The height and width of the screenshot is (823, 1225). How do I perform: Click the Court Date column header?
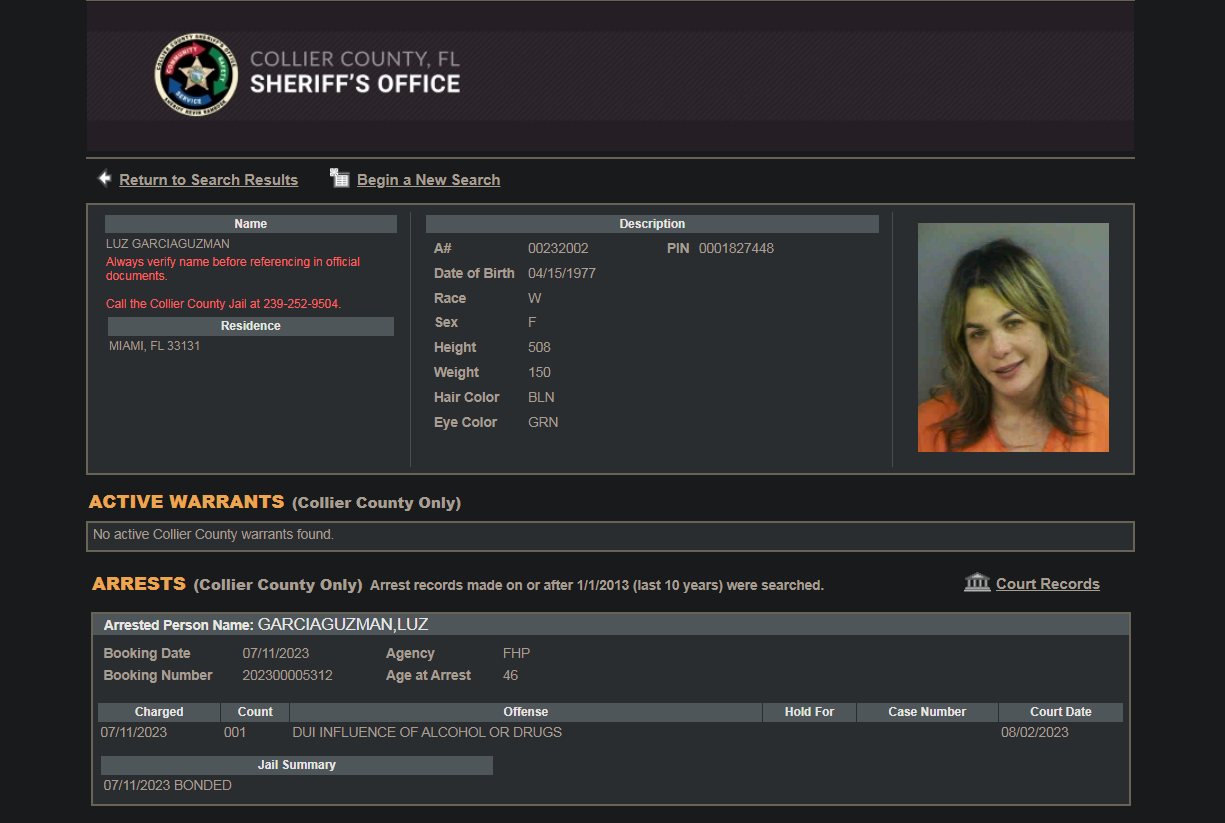tap(1060, 712)
